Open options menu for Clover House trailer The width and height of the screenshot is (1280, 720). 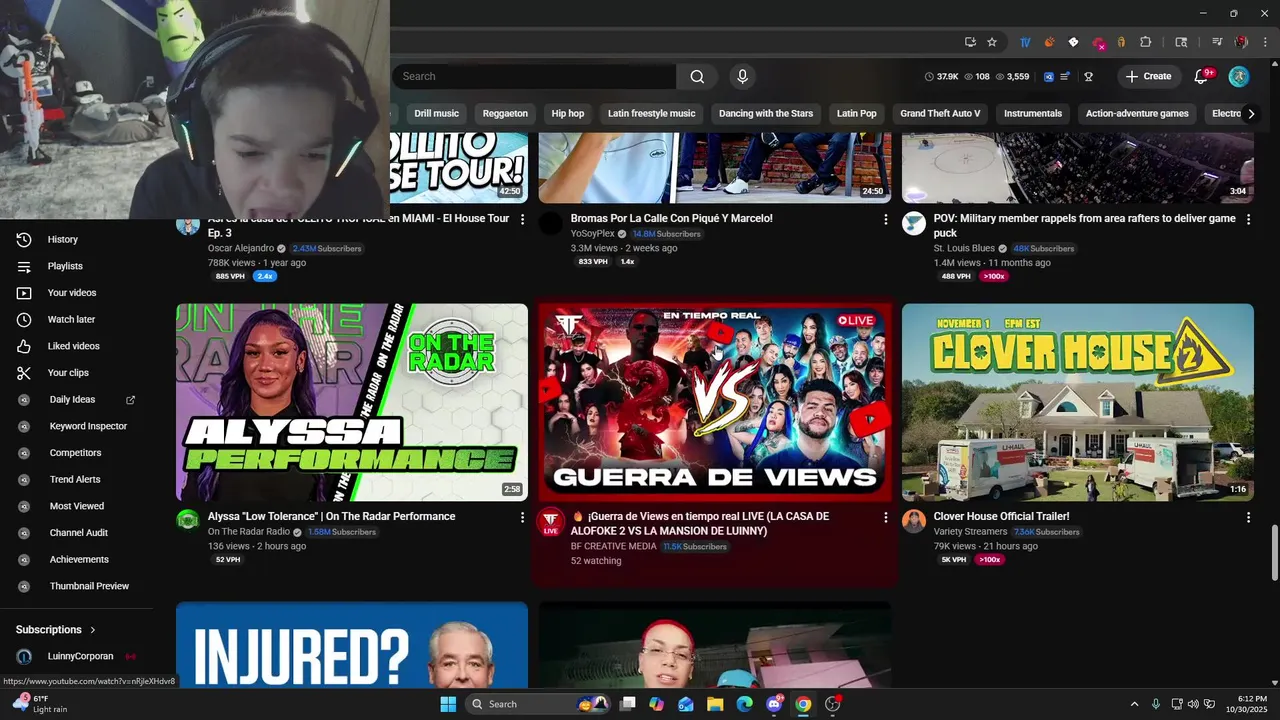tap(1248, 517)
